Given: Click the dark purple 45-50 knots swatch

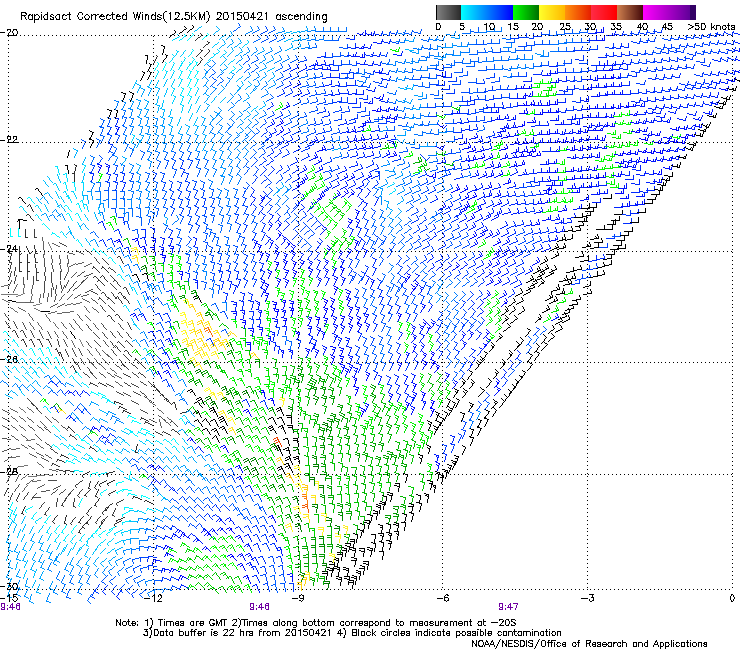Looking at the screenshot, I should 682,12.
